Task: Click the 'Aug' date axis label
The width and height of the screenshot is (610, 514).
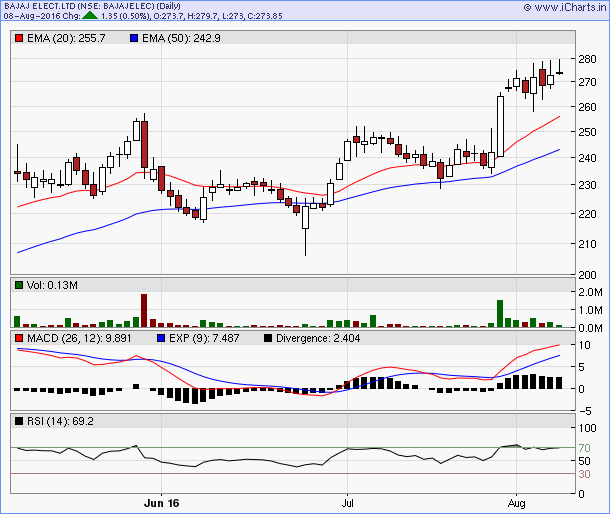Action: pyautogui.click(x=516, y=503)
